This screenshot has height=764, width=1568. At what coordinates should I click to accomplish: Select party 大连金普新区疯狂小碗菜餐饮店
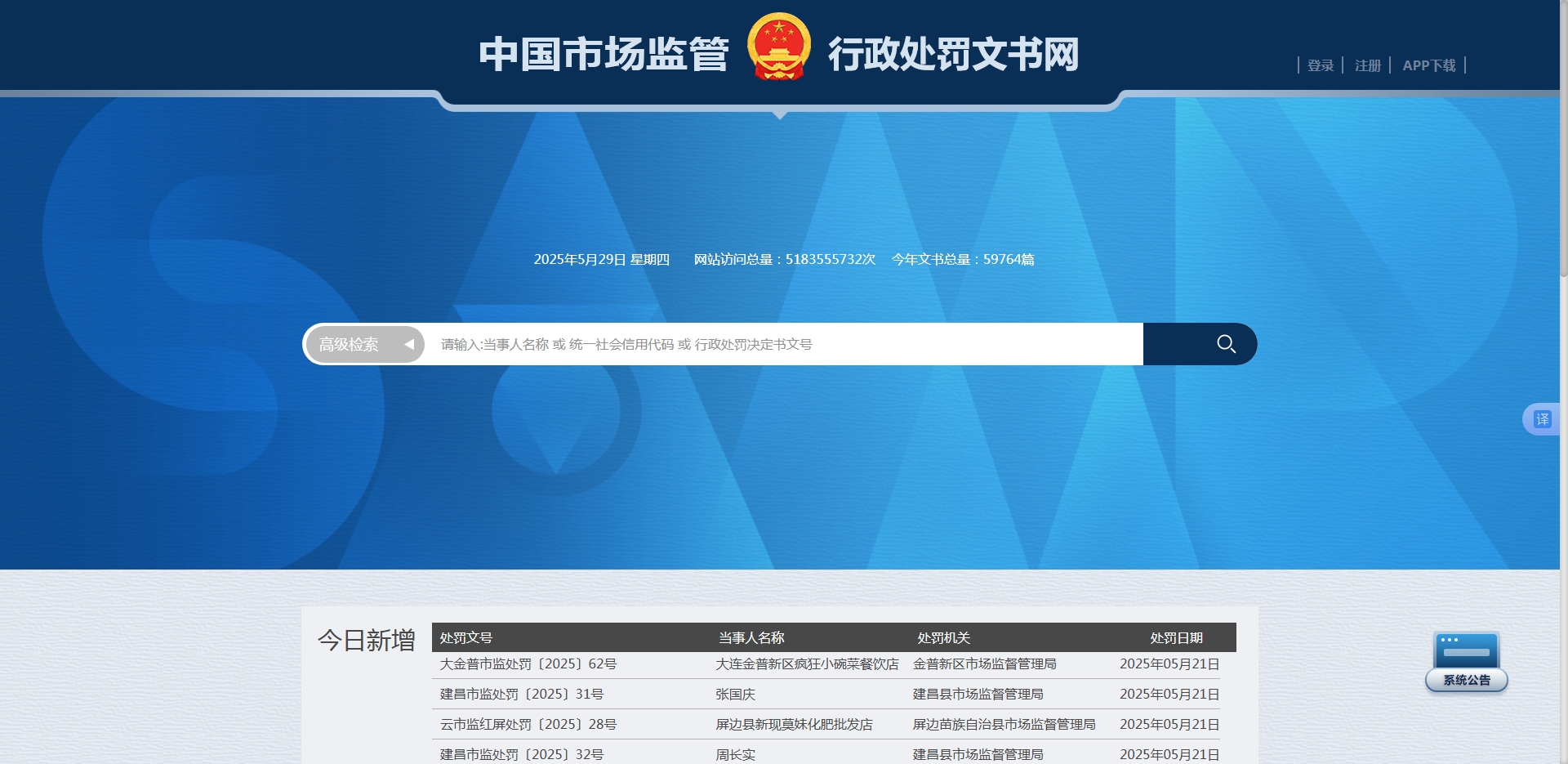tap(807, 664)
